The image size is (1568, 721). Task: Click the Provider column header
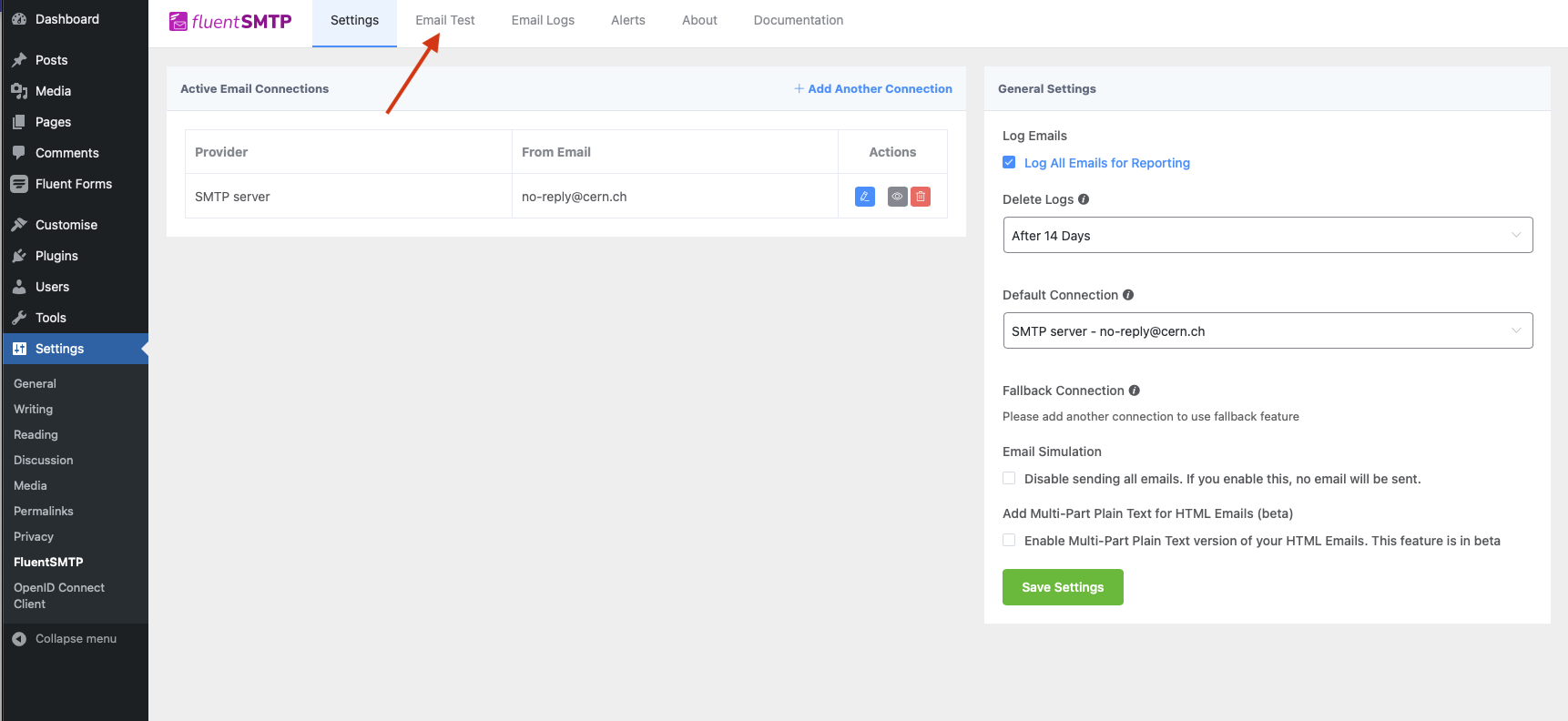coord(349,152)
